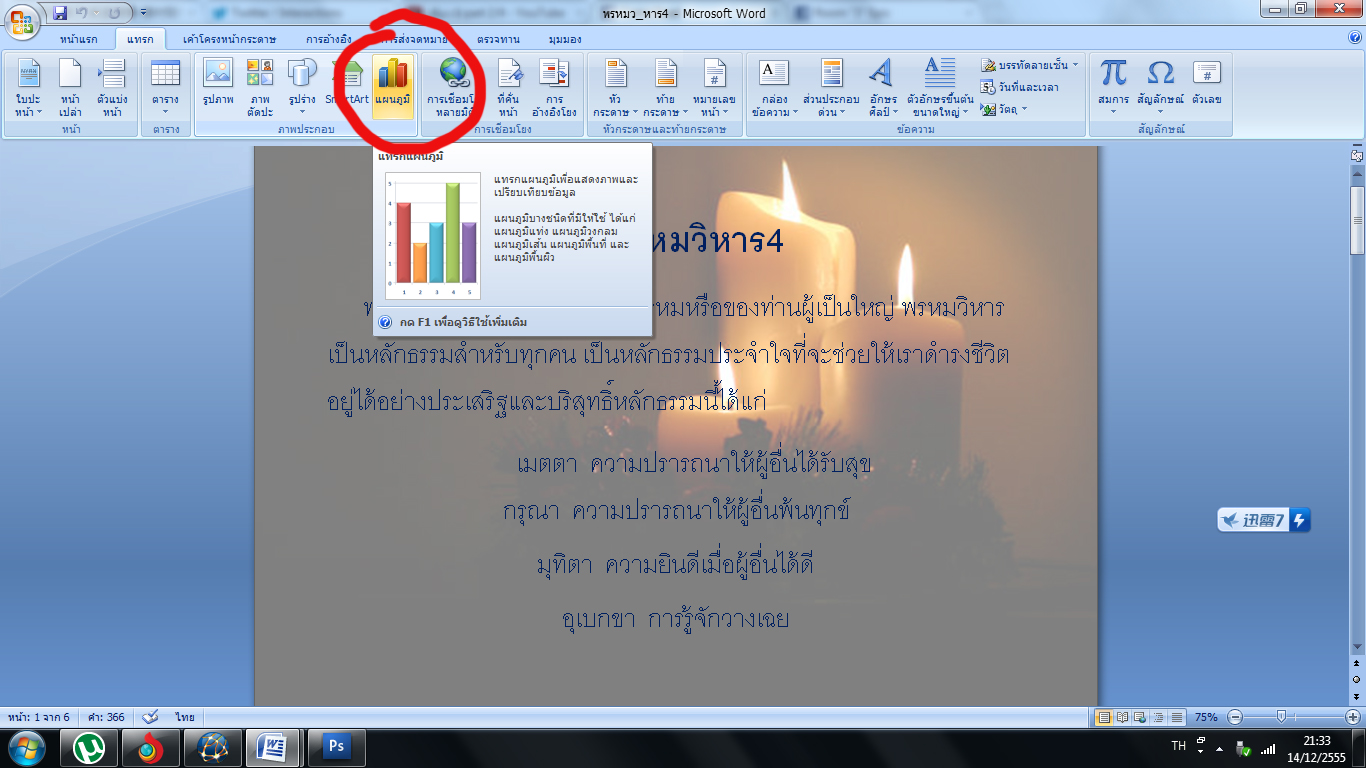Viewport: 1366px width, 768px height.
Task: Jump to next page with double-arrow down
Action: (1357, 696)
